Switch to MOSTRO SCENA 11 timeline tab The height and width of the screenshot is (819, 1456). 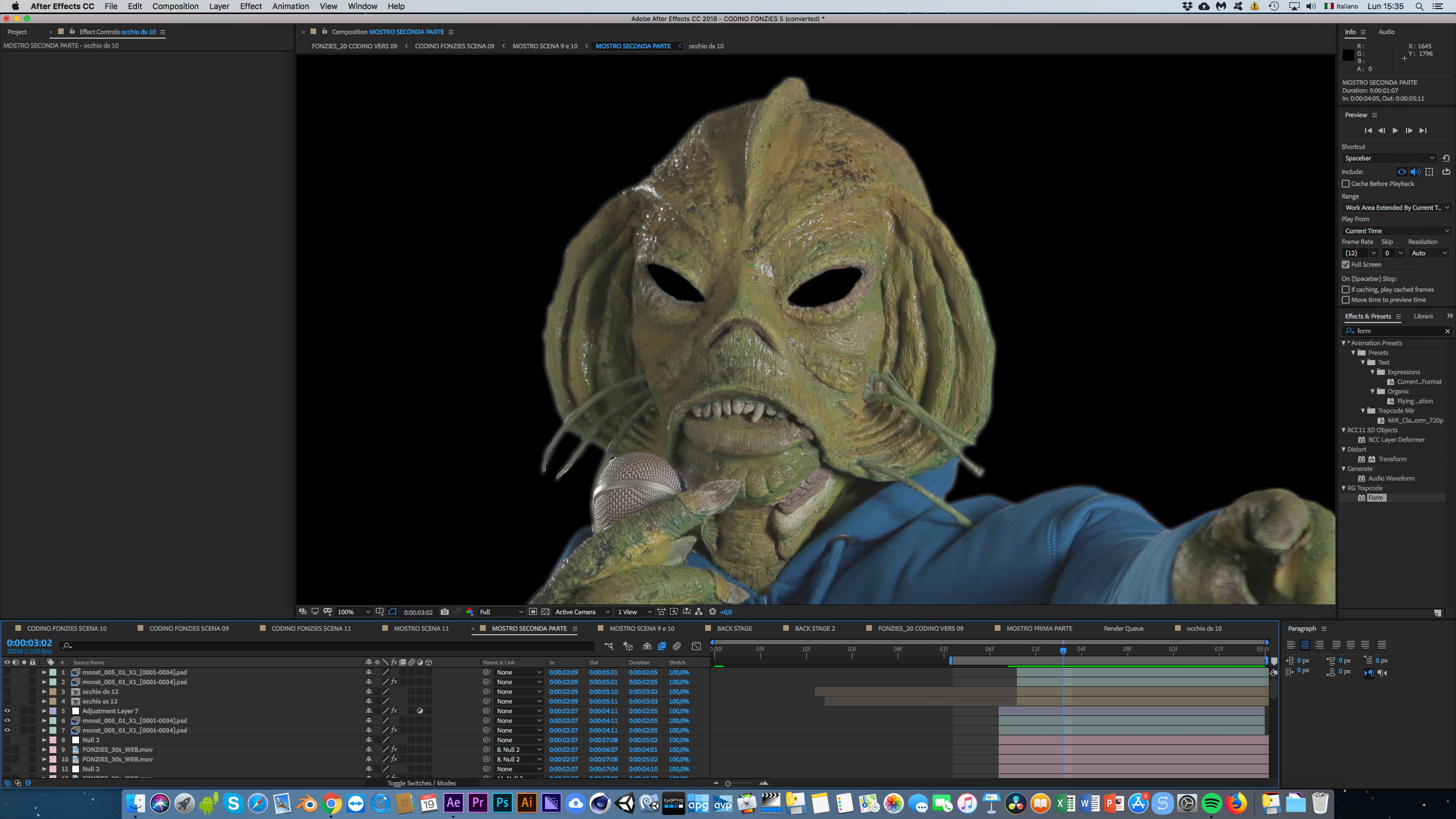tap(421, 628)
